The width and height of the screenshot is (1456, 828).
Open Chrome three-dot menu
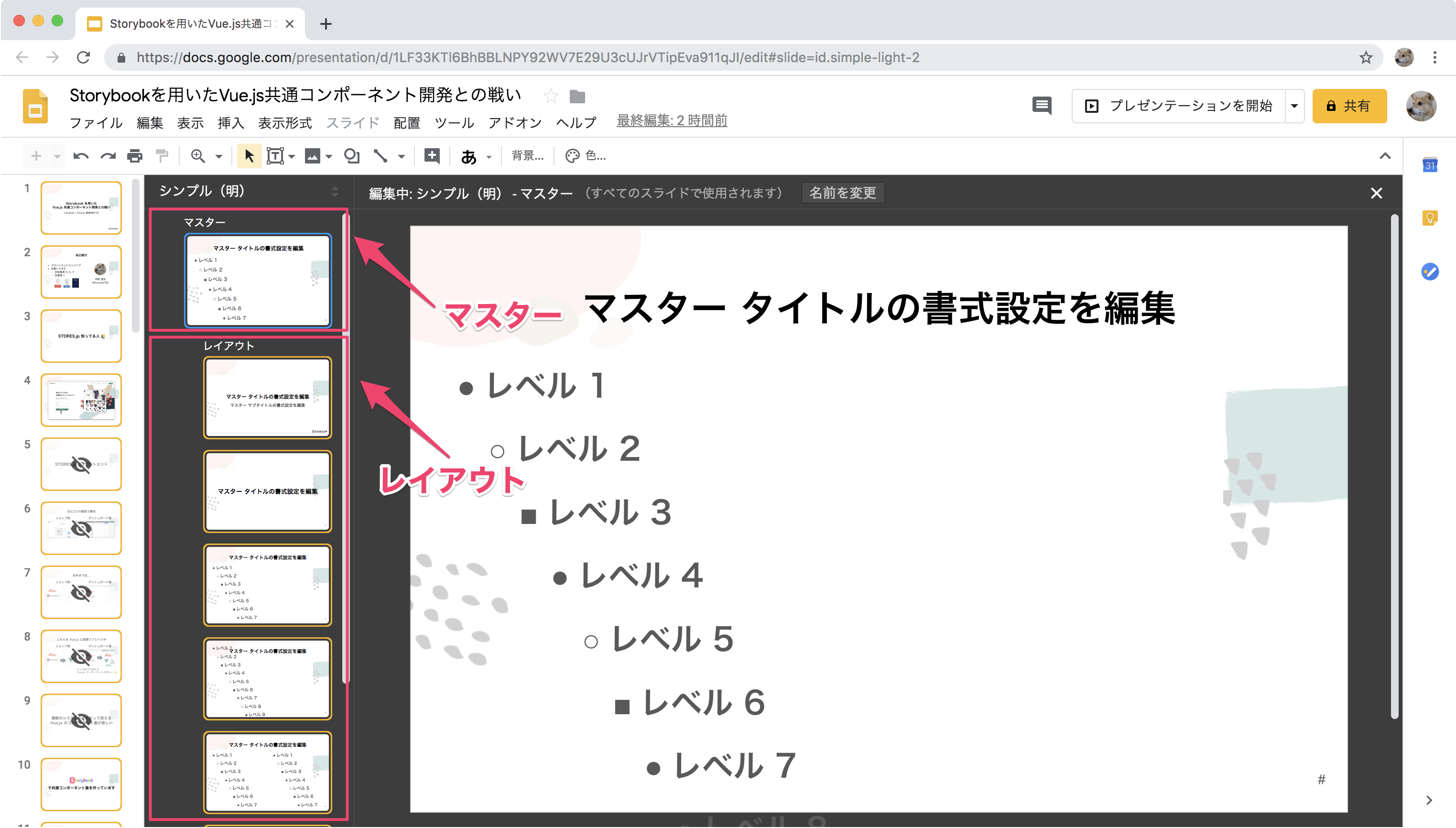click(x=1434, y=57)
